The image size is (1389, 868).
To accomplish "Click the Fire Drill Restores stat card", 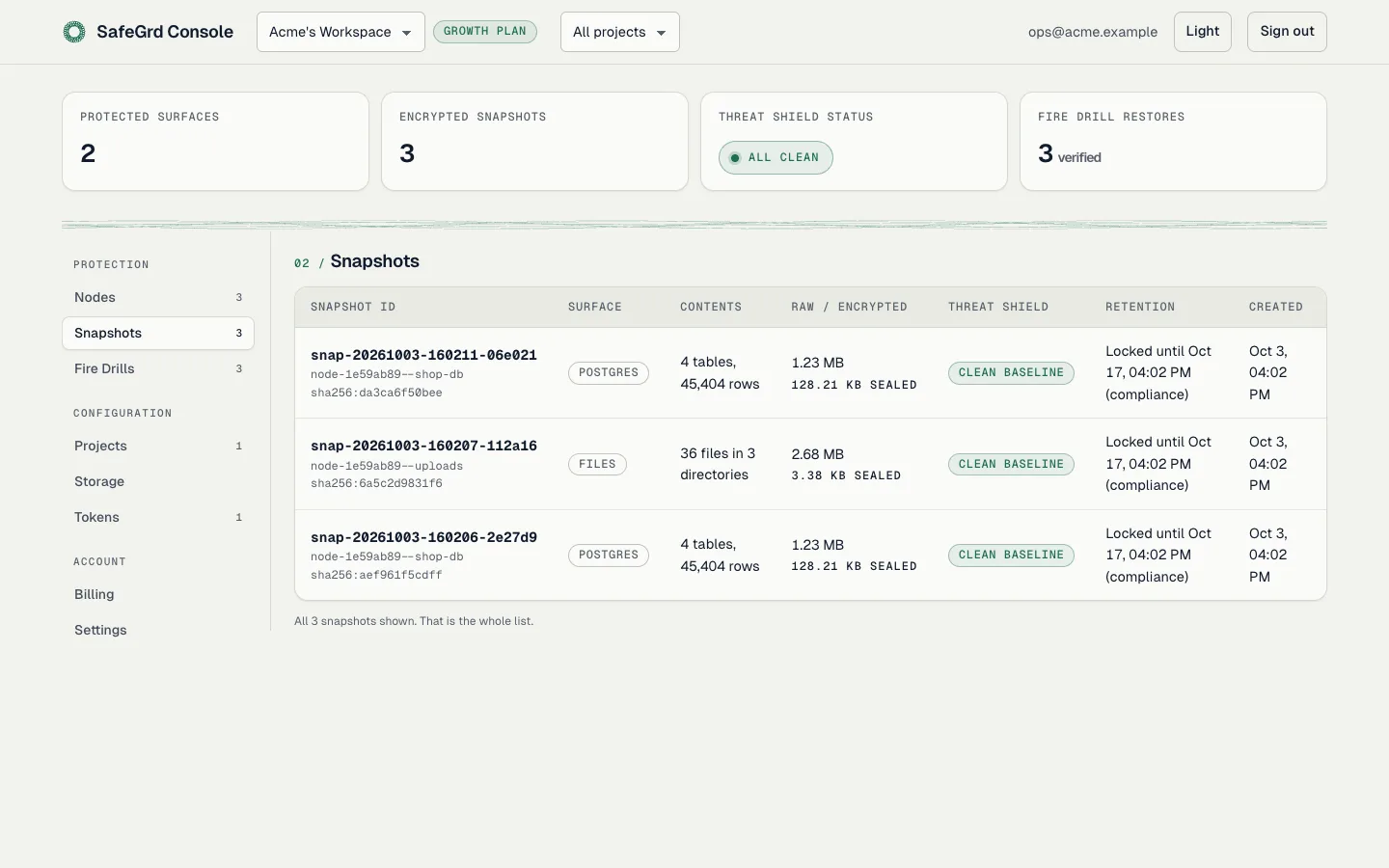I will 1173,142.
